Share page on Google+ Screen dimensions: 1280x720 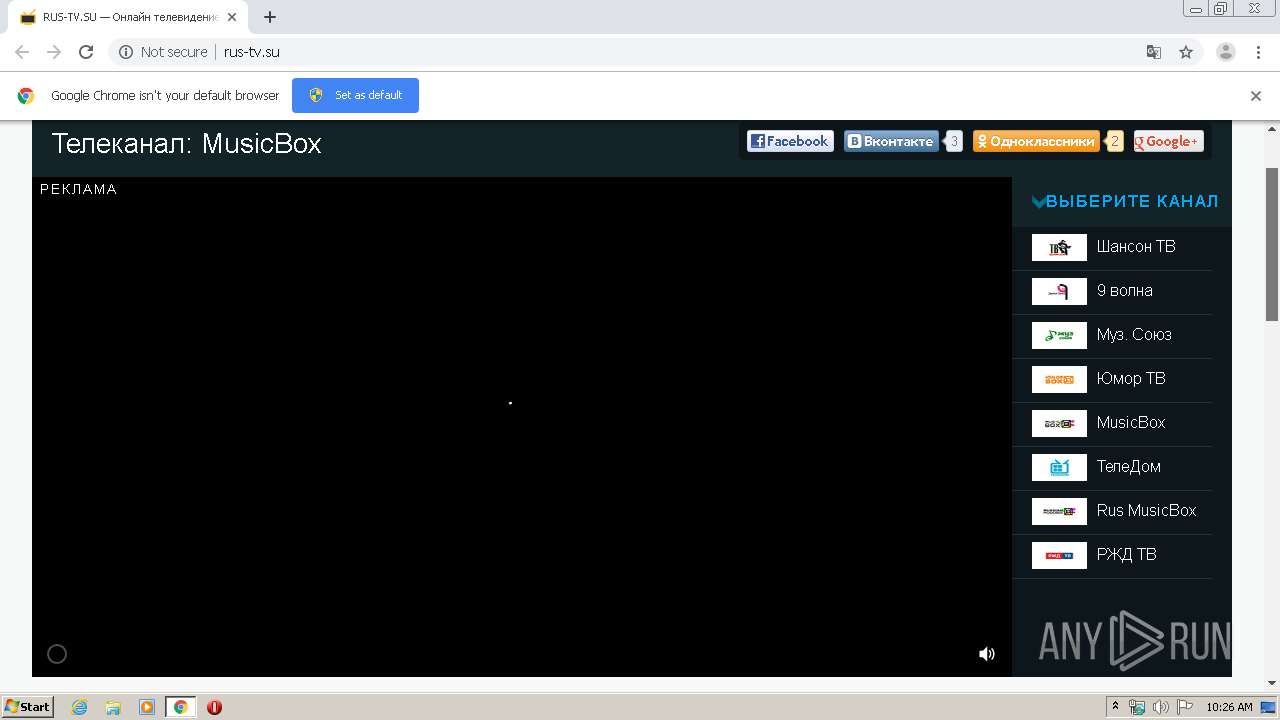[1168, 141]
